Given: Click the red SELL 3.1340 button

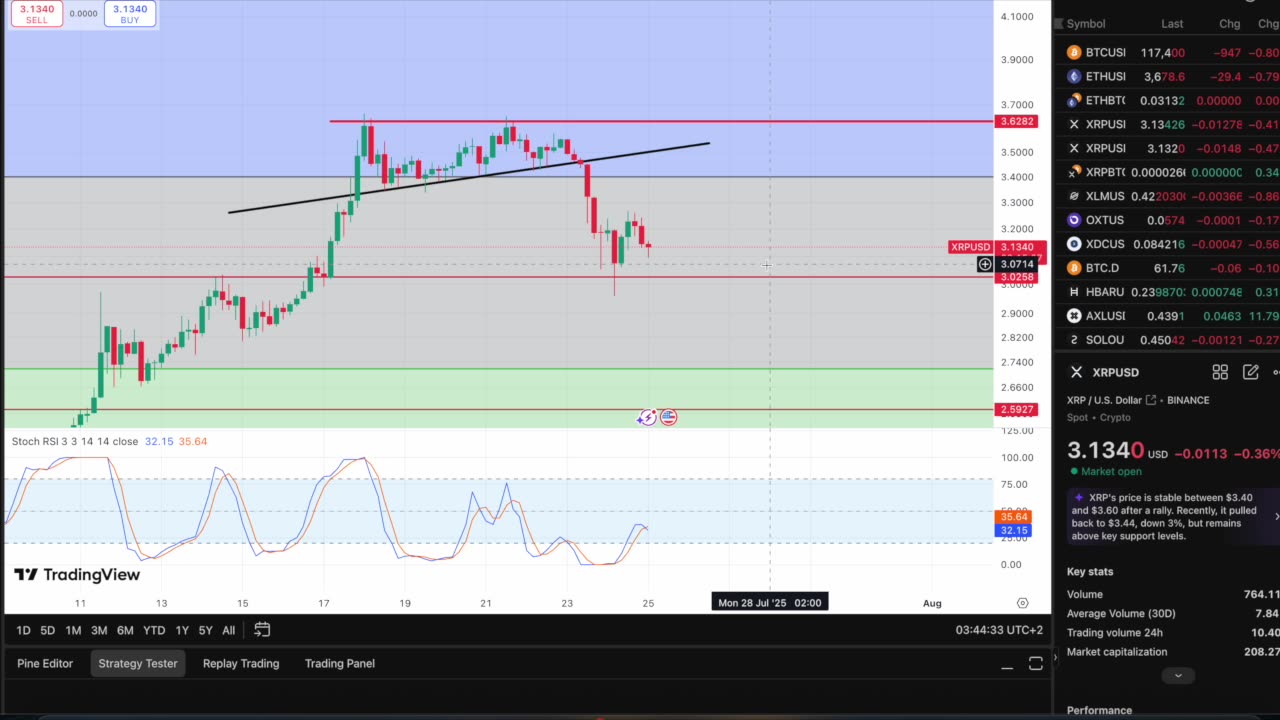Looking at the screenshot, I should pos(37,14).
